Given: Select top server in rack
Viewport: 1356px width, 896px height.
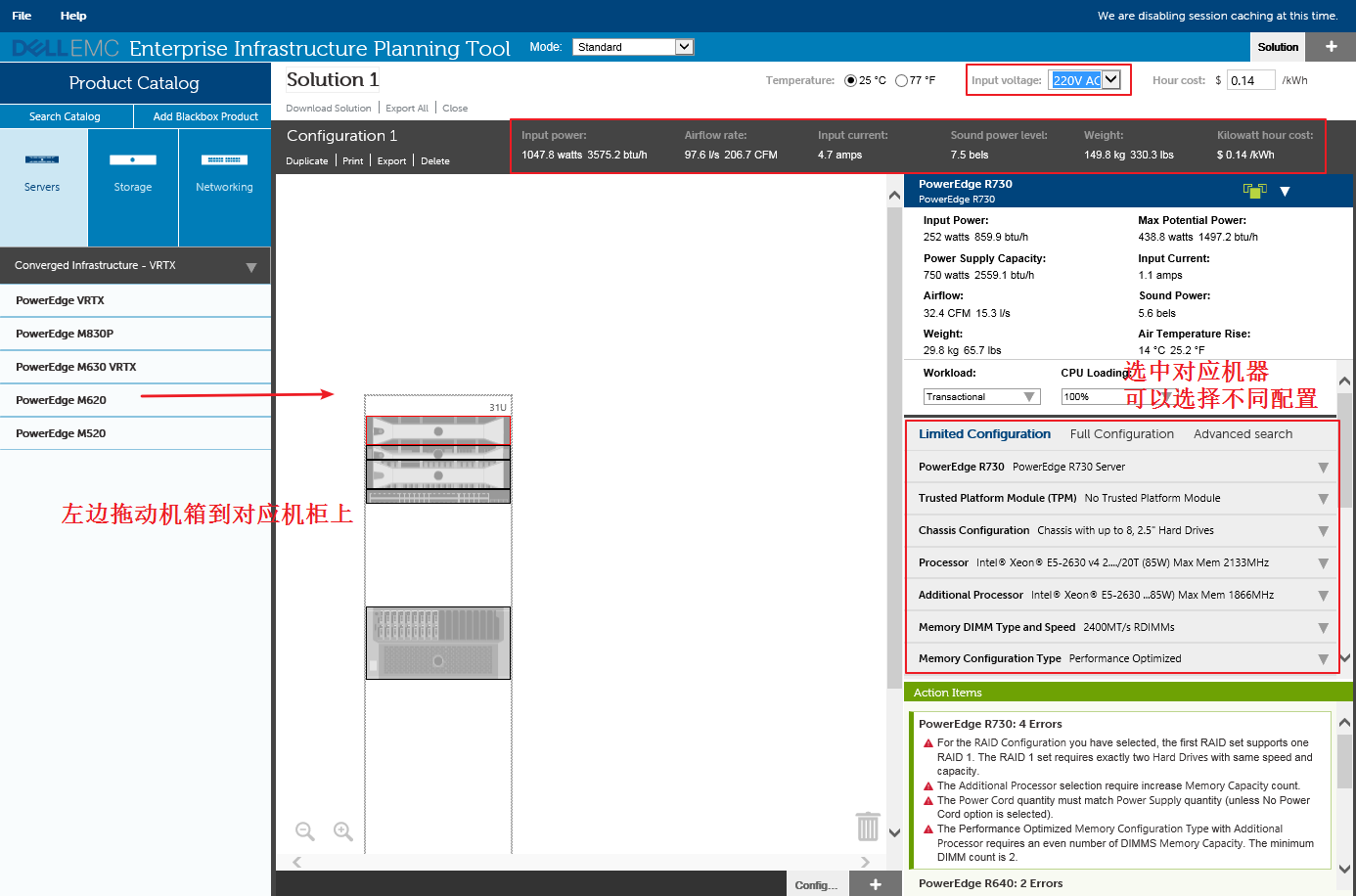Looking at the screenshot, I should point(438,430).
